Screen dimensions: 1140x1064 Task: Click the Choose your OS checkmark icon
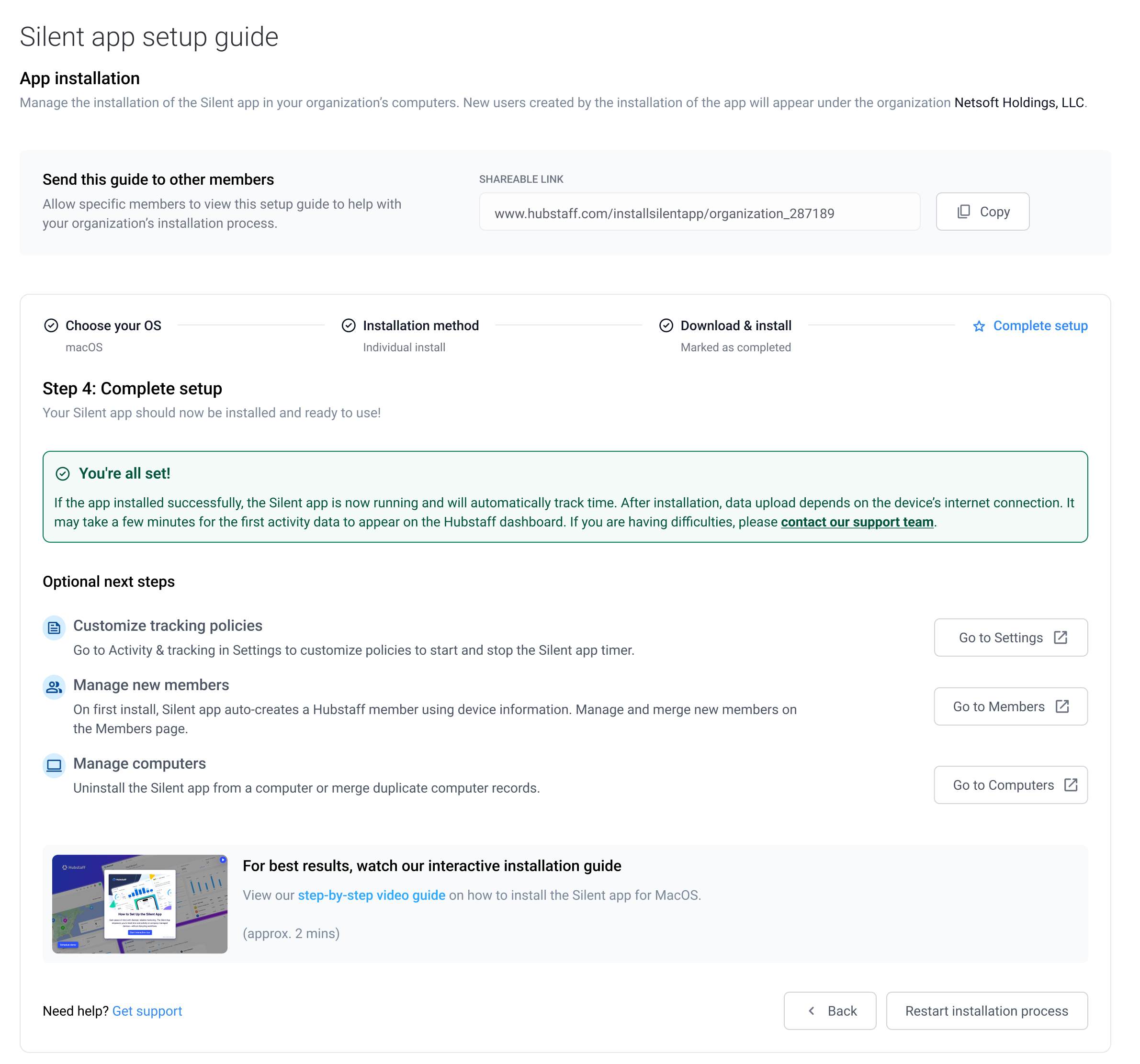click(51, 325)
